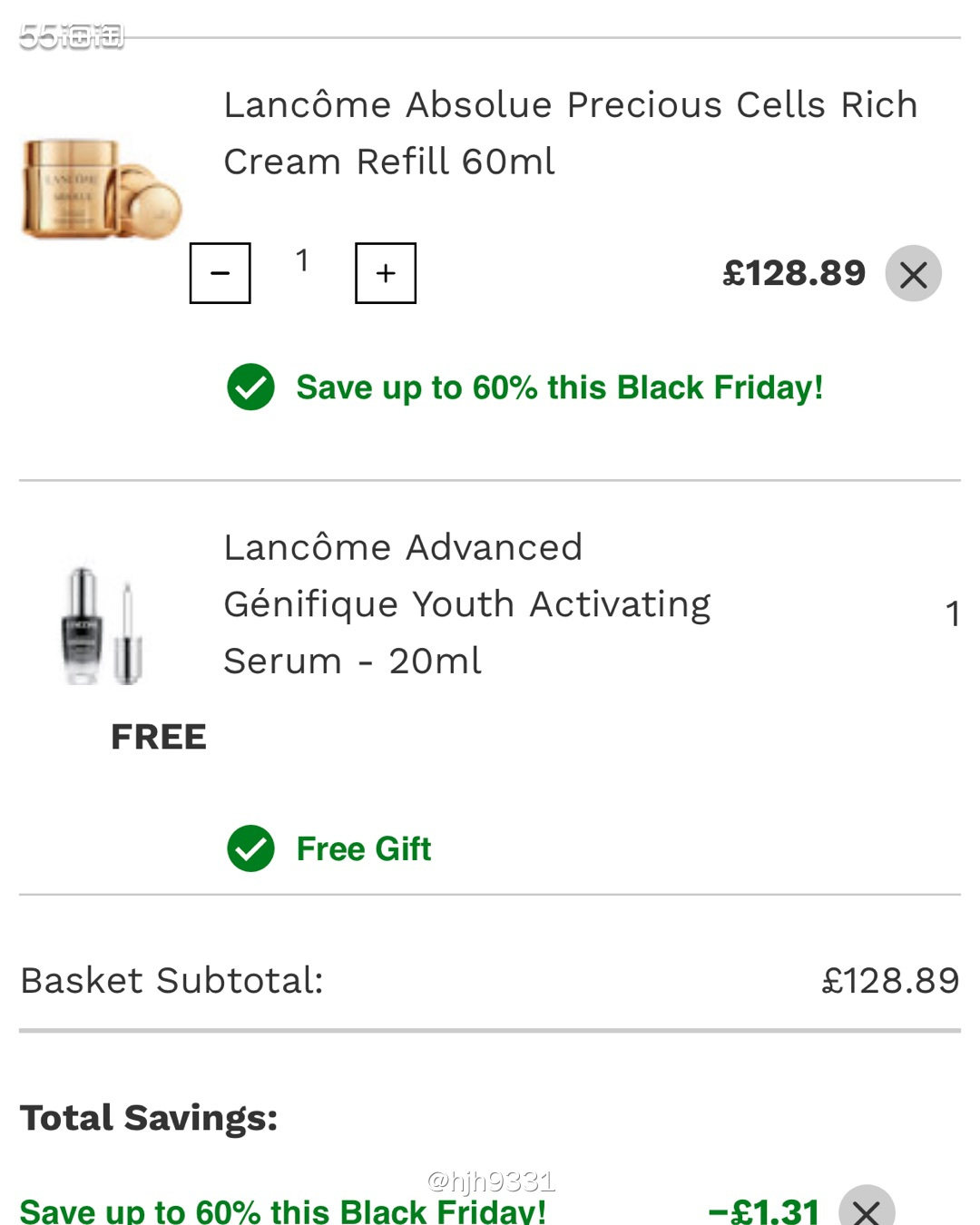
Task: Click the Total Savings heading
Action: pos(149,1118)
